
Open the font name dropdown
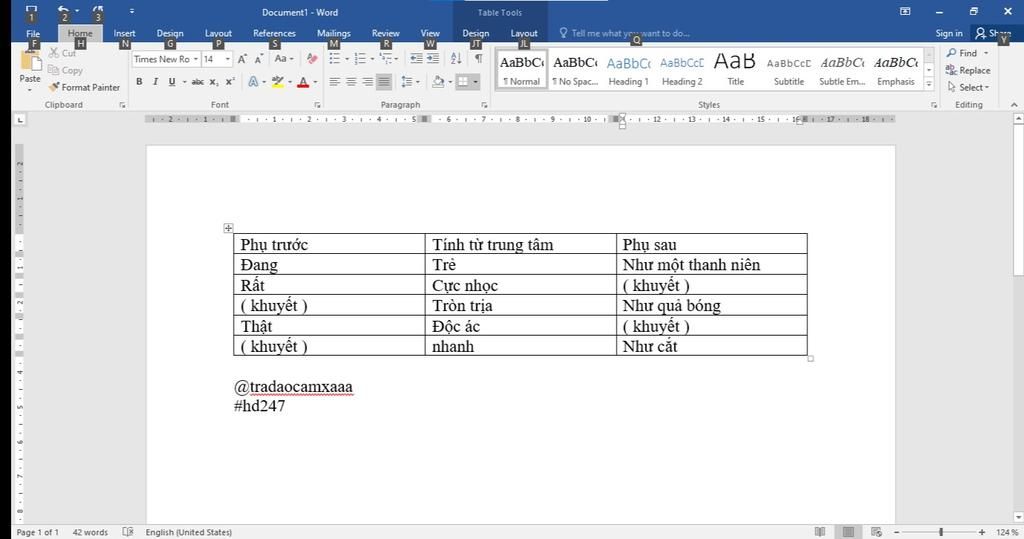pos(195,59)
